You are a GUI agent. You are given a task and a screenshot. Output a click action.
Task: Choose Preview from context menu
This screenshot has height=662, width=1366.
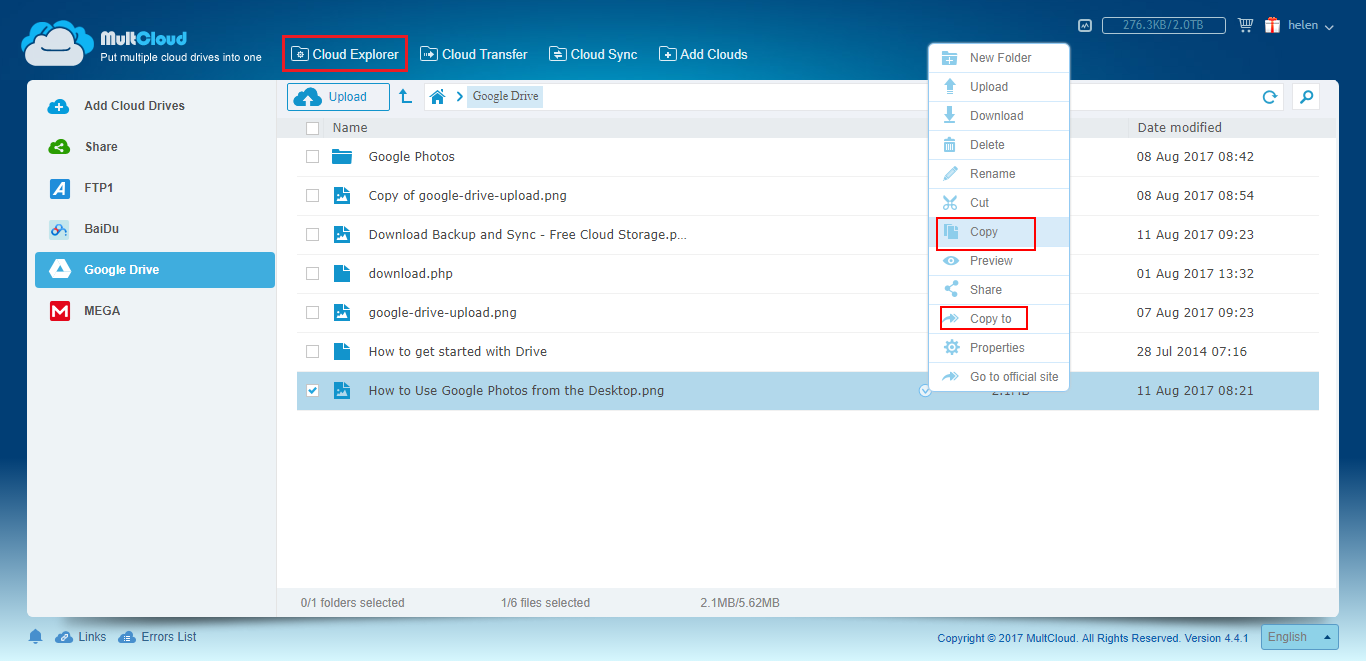(x=999, y=261)
